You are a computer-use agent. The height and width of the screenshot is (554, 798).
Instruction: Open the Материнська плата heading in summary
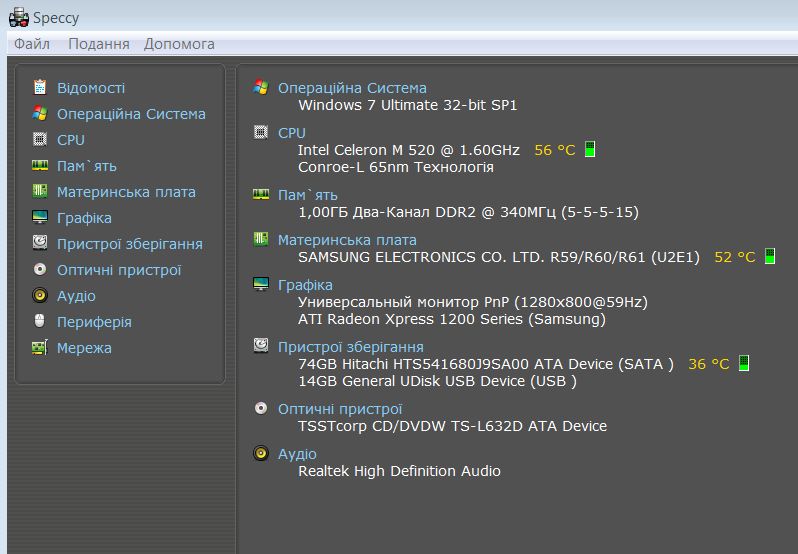347,240
